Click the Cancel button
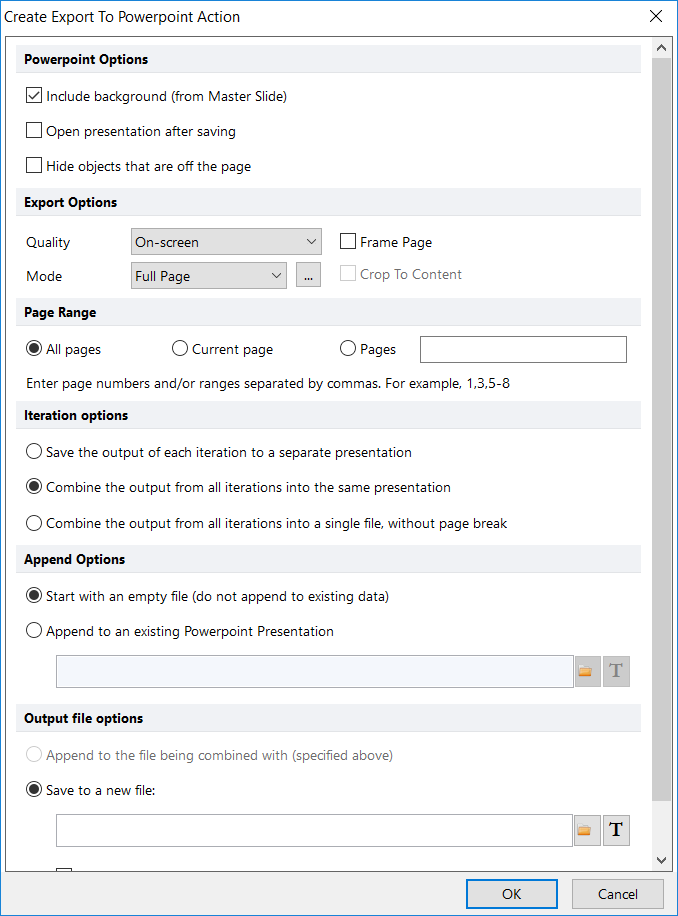The height and width of the screenshot is (916, 678). pos(617,894)
